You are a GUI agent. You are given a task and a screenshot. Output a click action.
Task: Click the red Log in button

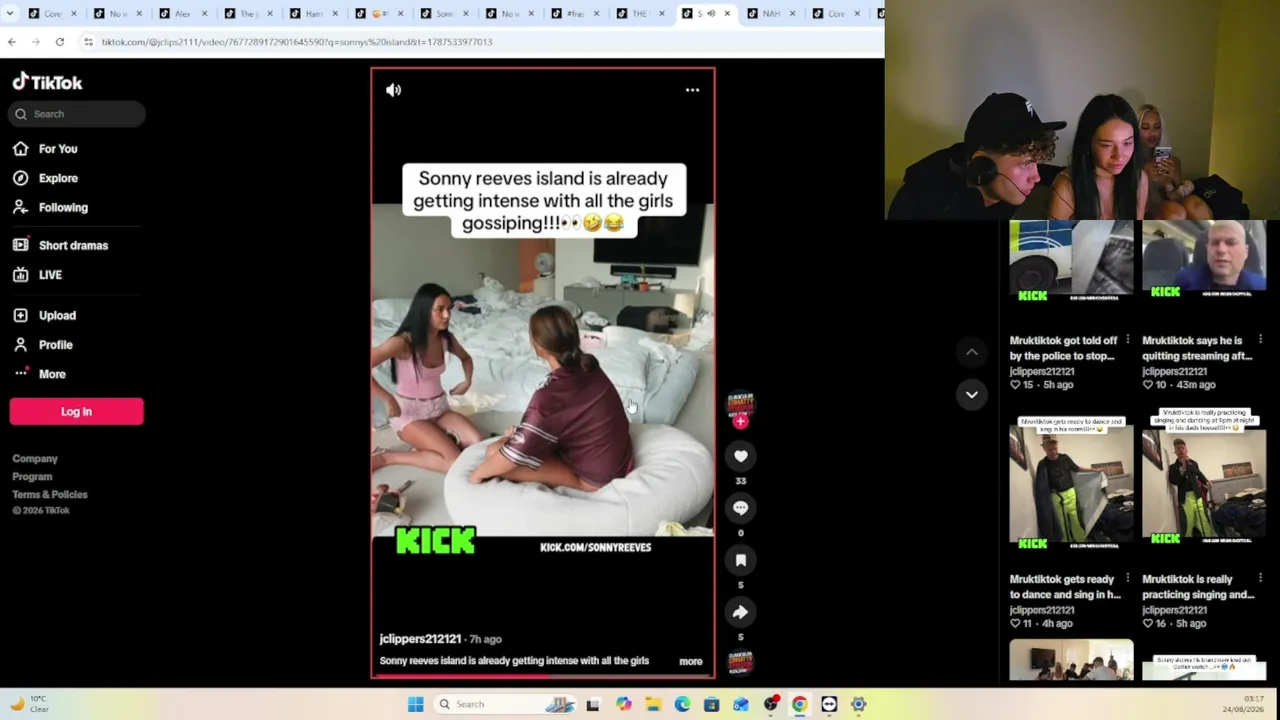[77, 412]
